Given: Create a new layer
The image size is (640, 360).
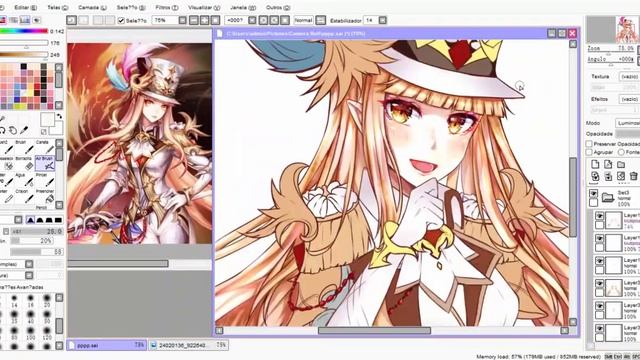Looking at the screenshot, I should pos(595,164).
